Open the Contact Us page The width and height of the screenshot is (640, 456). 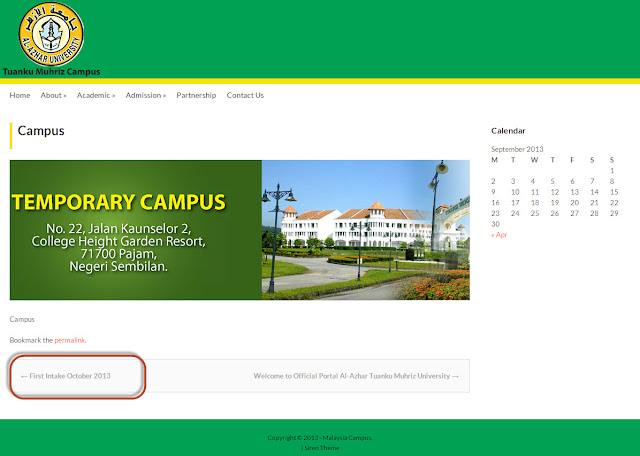click(245, 95)
